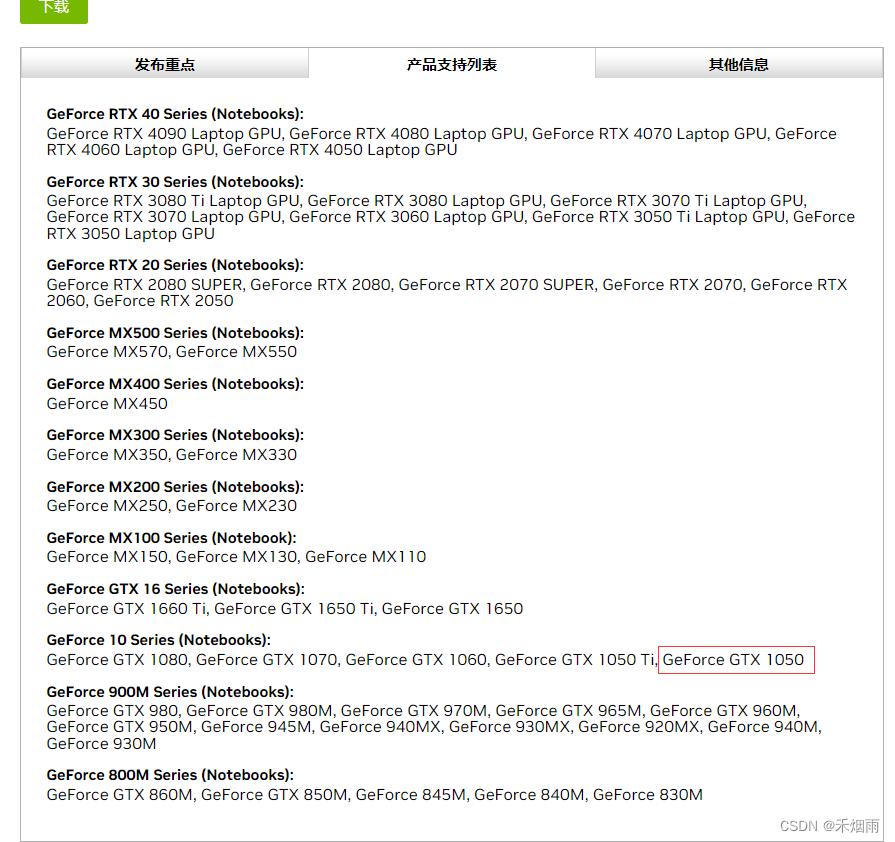
Task: Switch to the 发布重点 tab
Action: [x=164, y=64]
